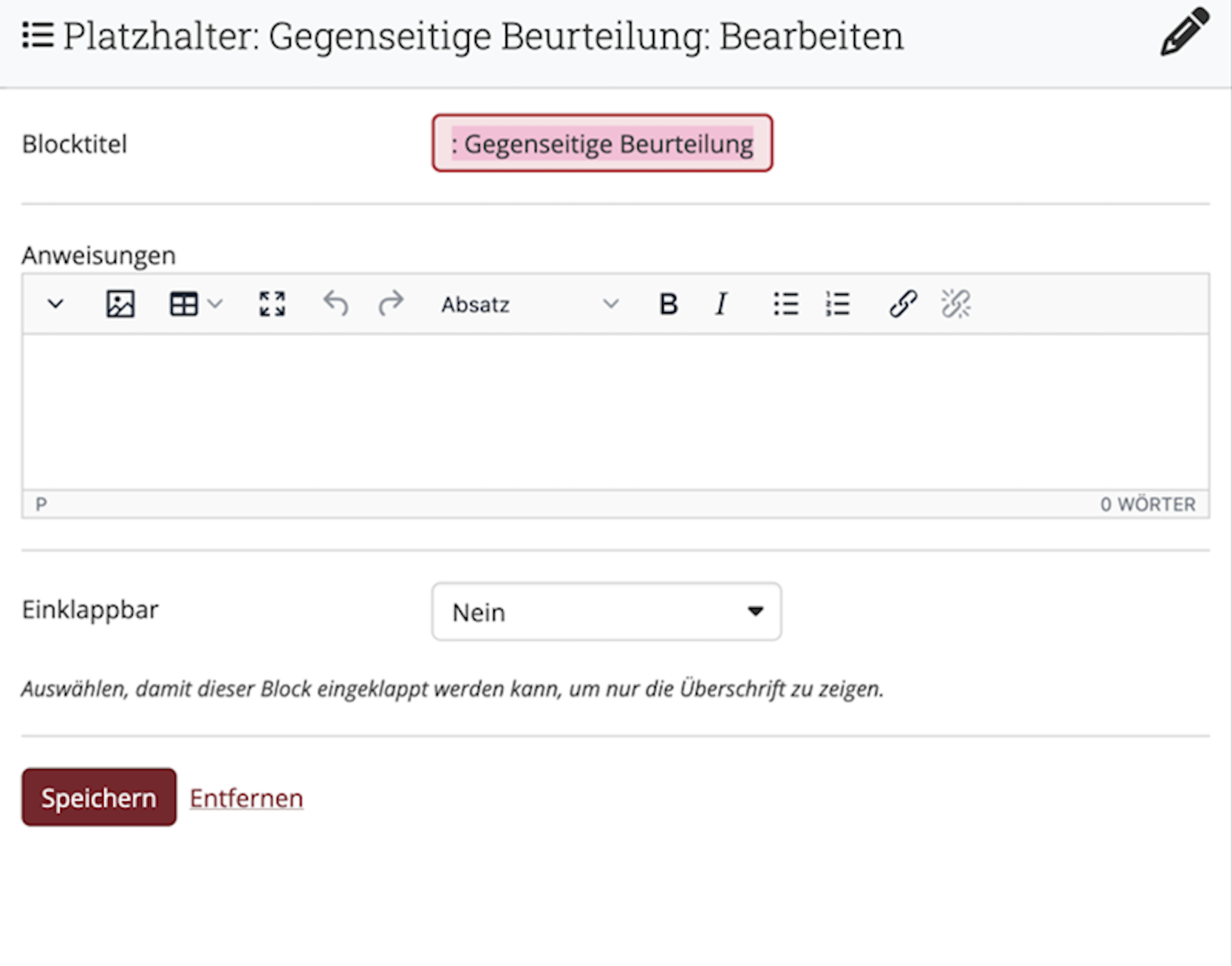Click the insert table icon
The height and width of the screenshot is (966, 1232).
point(184,304)
